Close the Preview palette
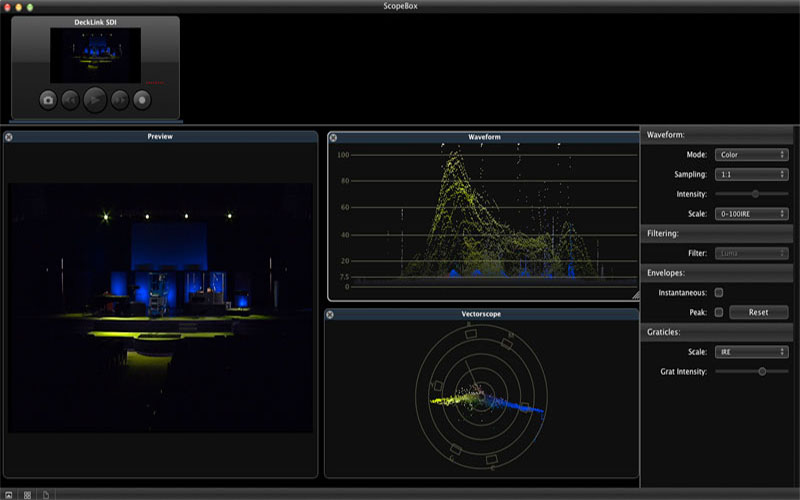This screenshot has width=800, height=500. click(9, 137)
